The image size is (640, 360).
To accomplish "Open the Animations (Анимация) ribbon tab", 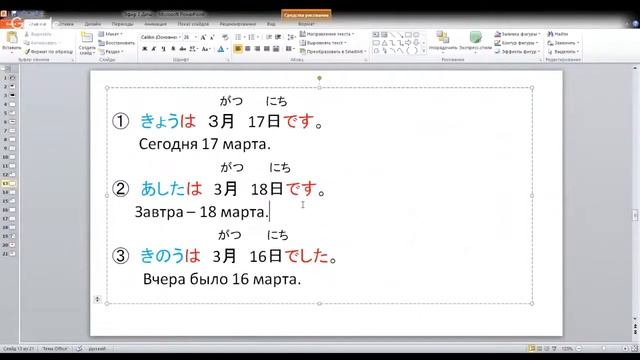I will (155, 24).
